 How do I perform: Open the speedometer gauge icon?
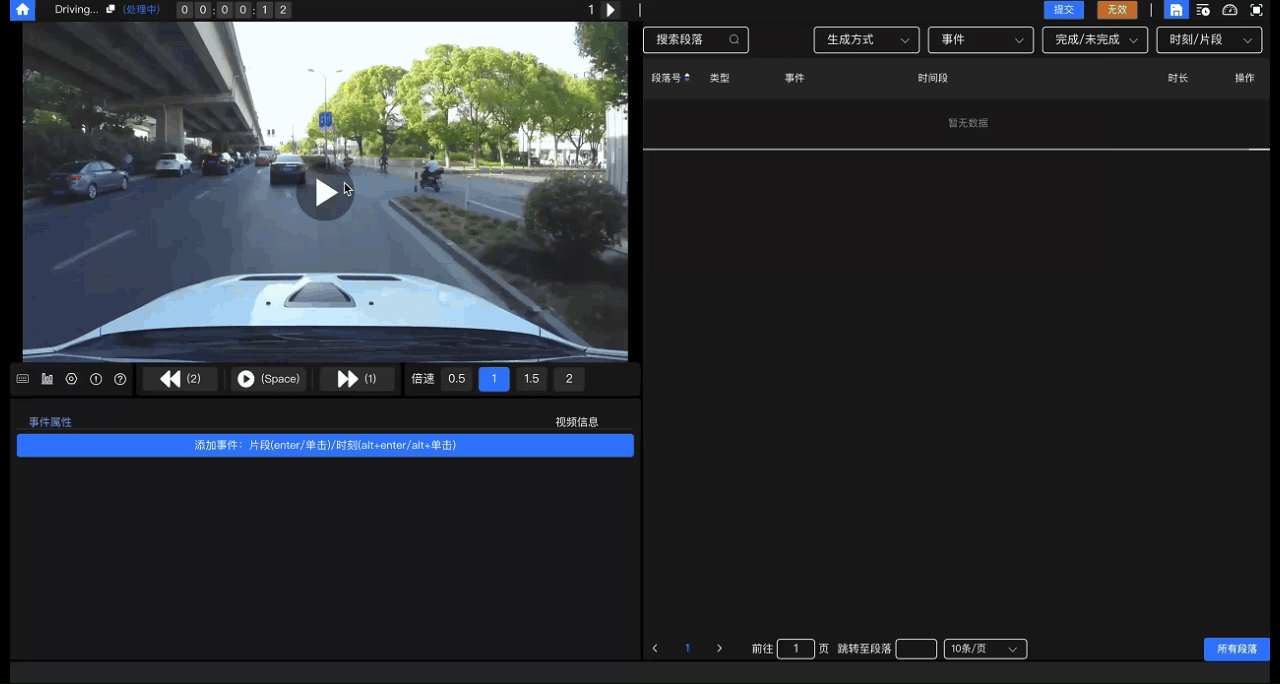[1230, 10]
